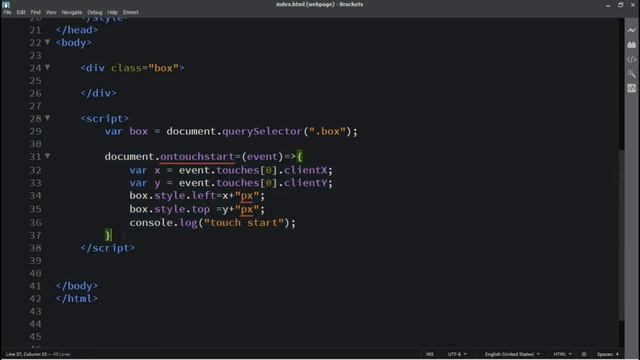The width and height of the screenshot is (640, 360).
Task: Click the closing </script> tag
Action: pos(108,248)
